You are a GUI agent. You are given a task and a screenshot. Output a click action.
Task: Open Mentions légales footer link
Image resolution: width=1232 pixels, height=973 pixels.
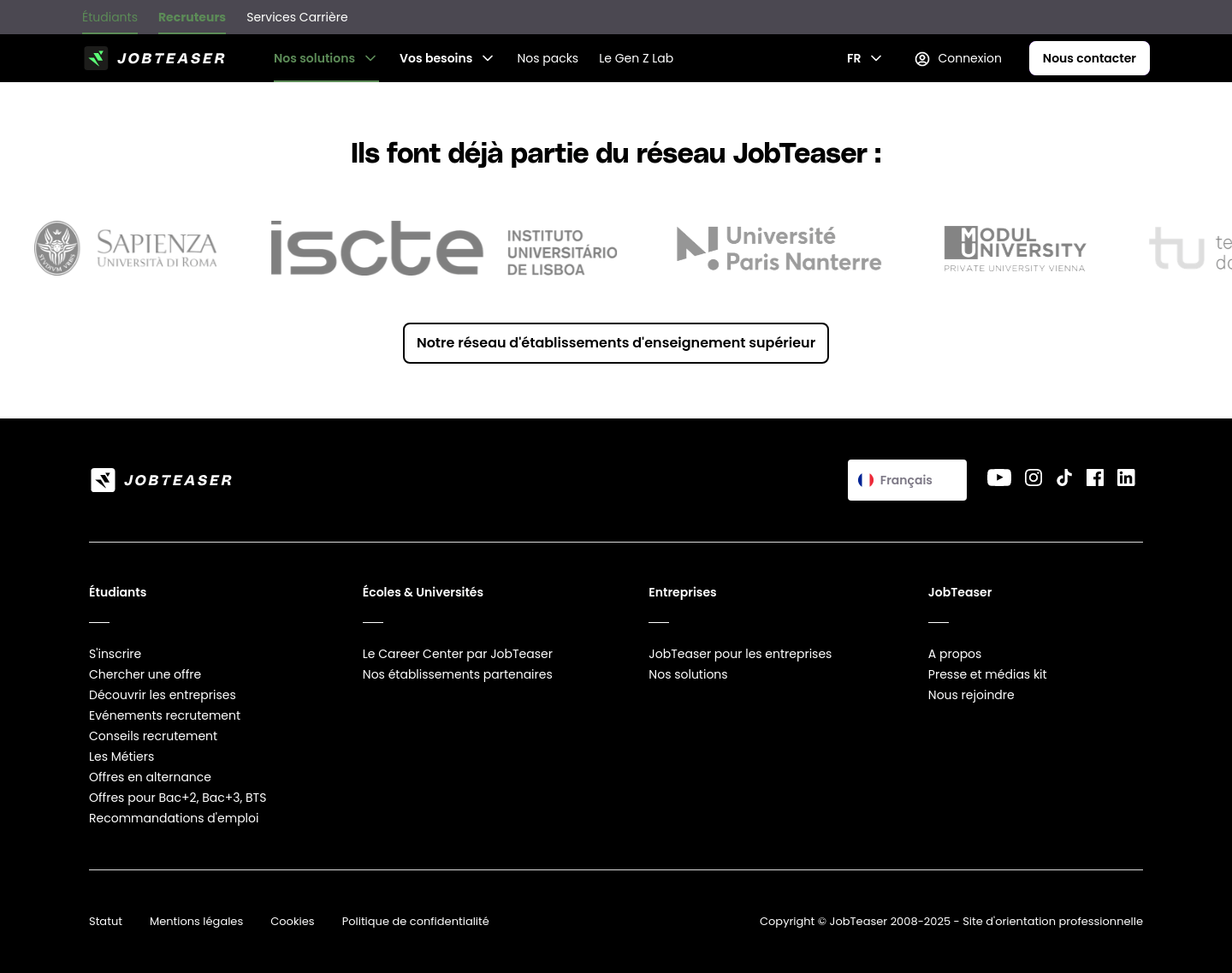click(196, 922)
